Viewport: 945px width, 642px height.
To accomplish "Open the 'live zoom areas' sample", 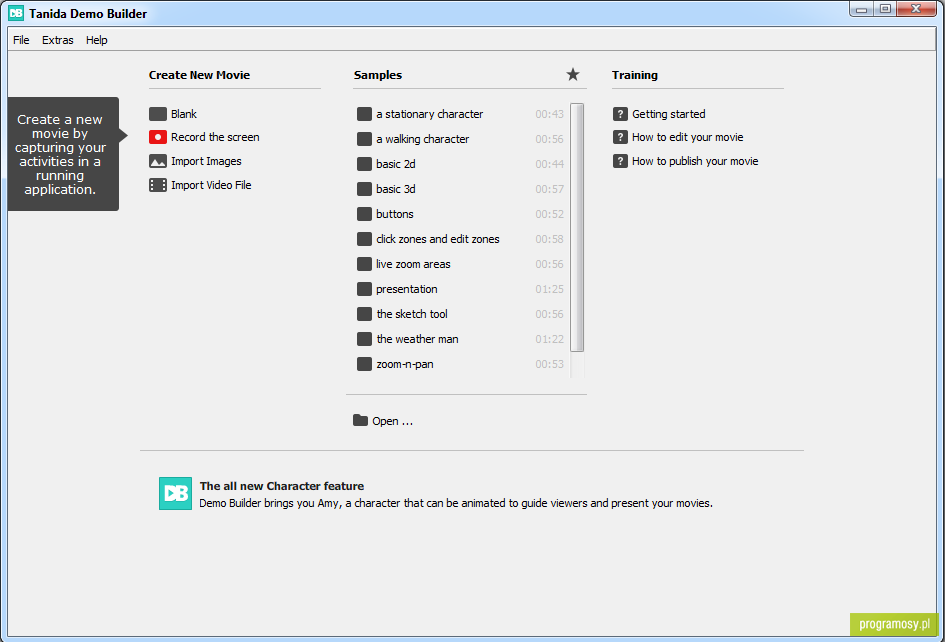I will (413, 264).
